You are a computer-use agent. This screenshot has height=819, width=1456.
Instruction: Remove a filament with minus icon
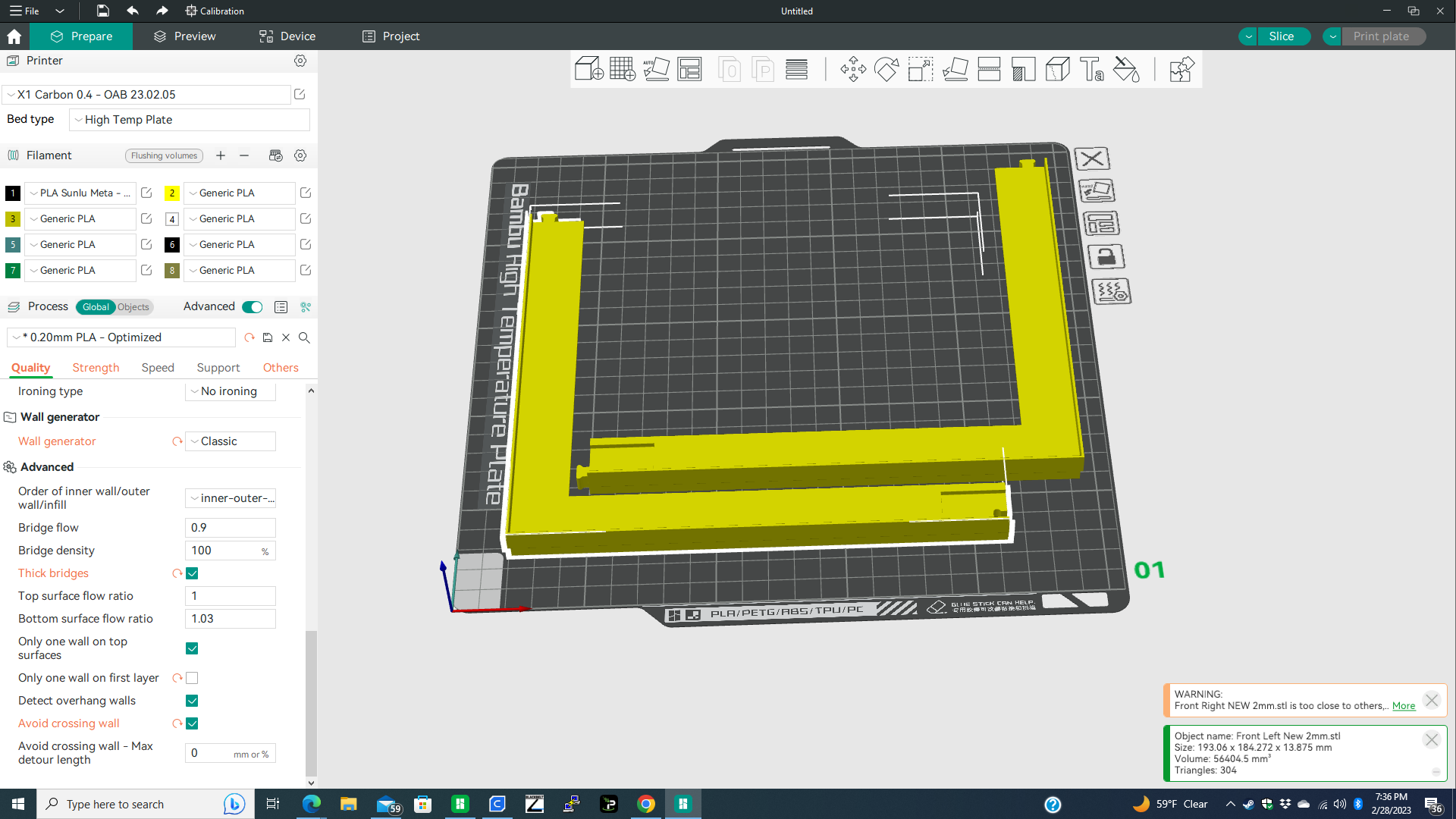244,155
